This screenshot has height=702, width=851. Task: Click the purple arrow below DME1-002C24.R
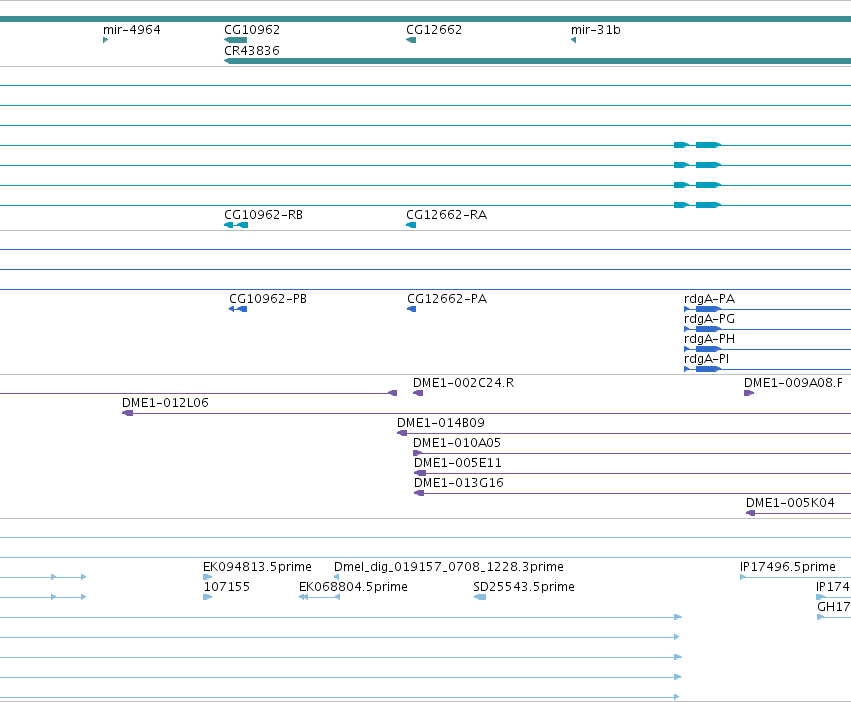point(418,393)
